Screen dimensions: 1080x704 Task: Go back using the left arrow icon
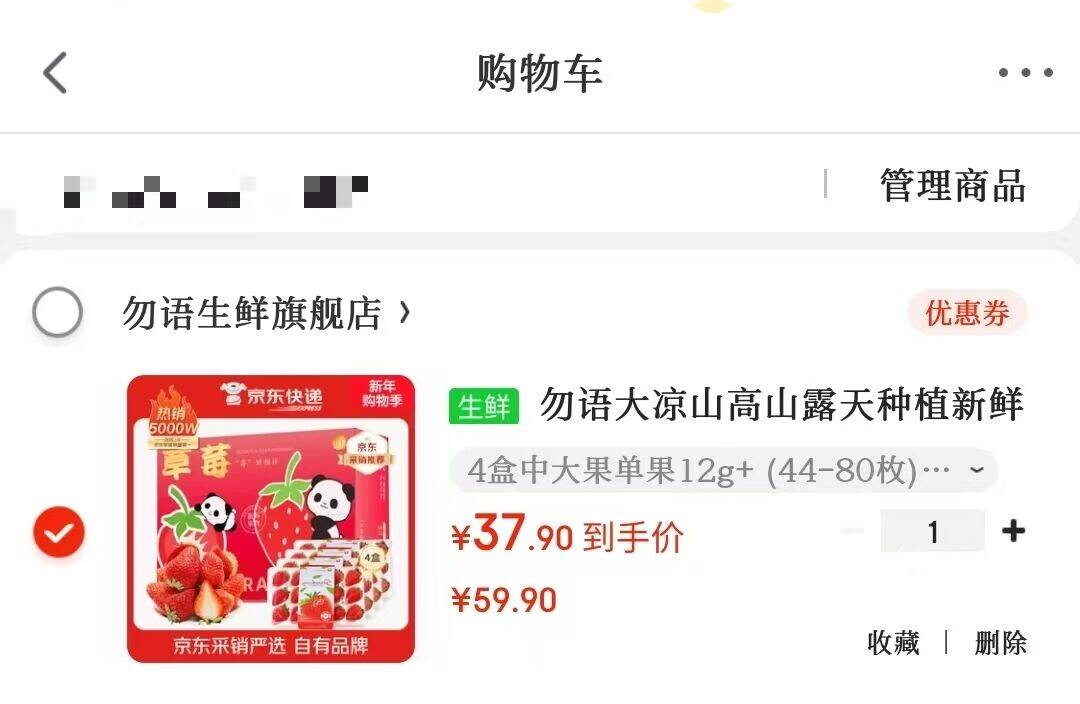[x=55, y=72]
